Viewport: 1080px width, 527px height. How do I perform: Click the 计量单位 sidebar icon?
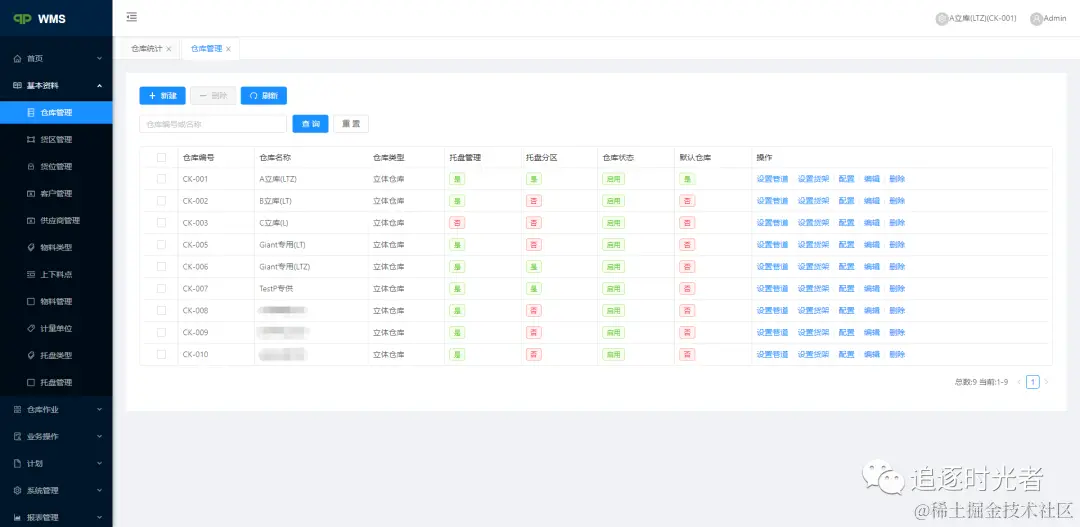31,329
